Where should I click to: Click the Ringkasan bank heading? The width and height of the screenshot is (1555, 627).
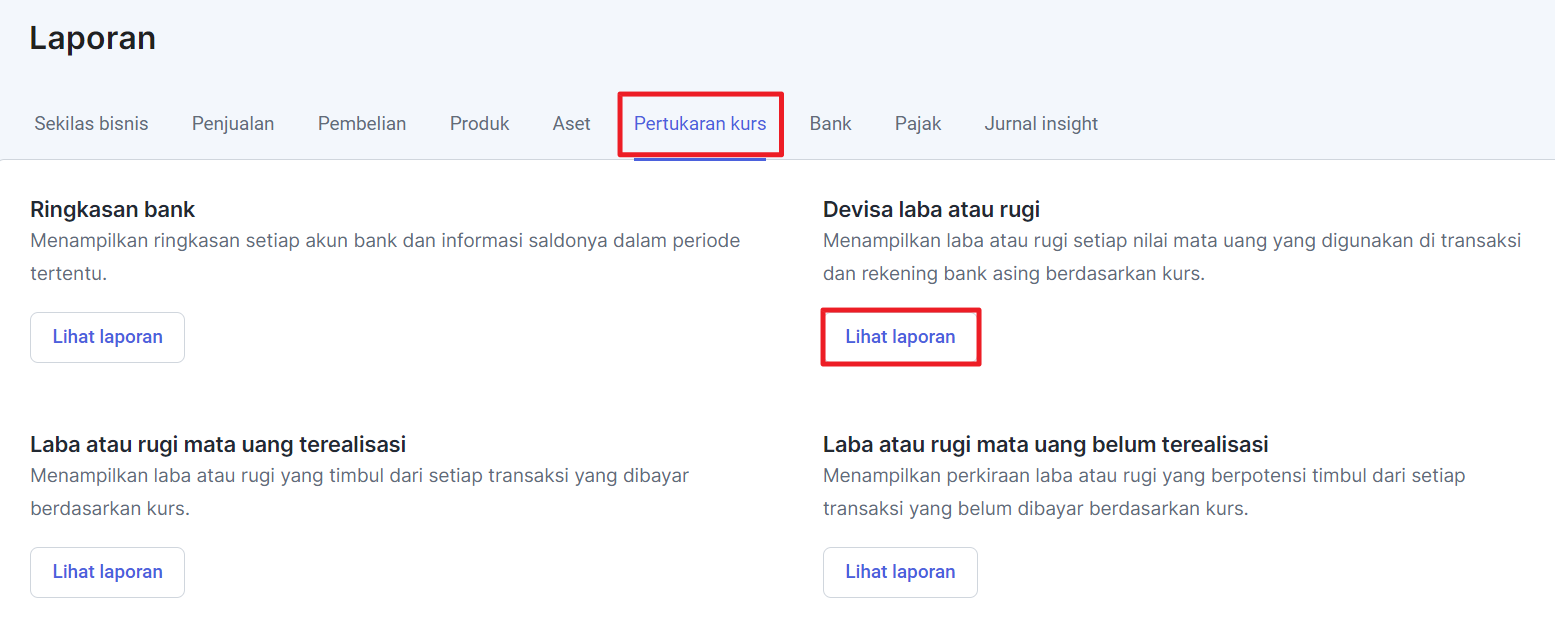(x=113, y=210)
